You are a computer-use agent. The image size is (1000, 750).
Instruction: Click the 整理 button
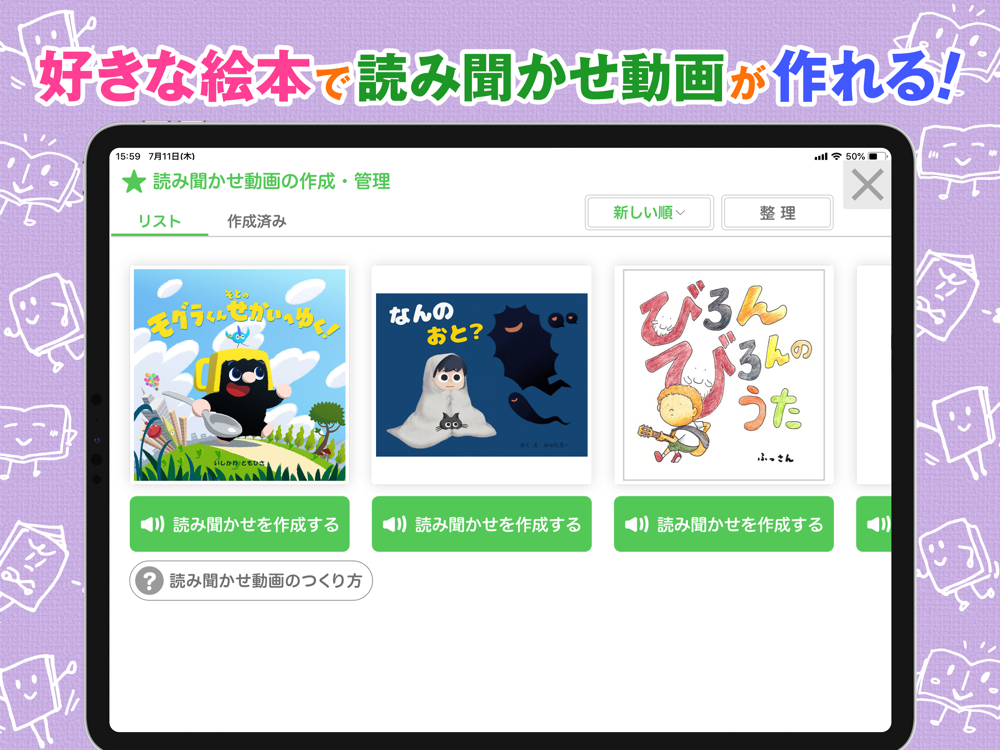(x=777, y=212)
